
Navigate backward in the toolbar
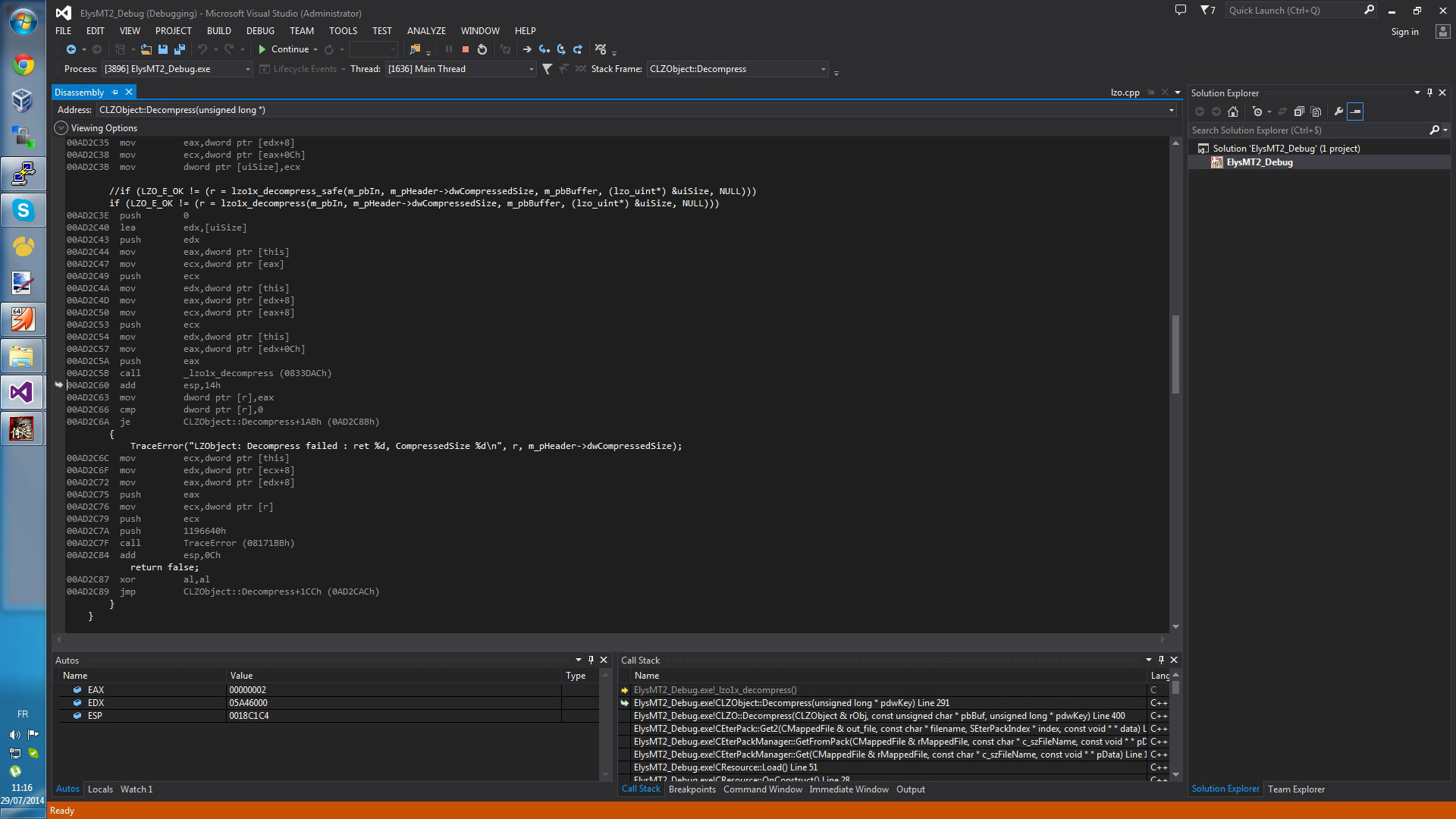coord(71,49)
